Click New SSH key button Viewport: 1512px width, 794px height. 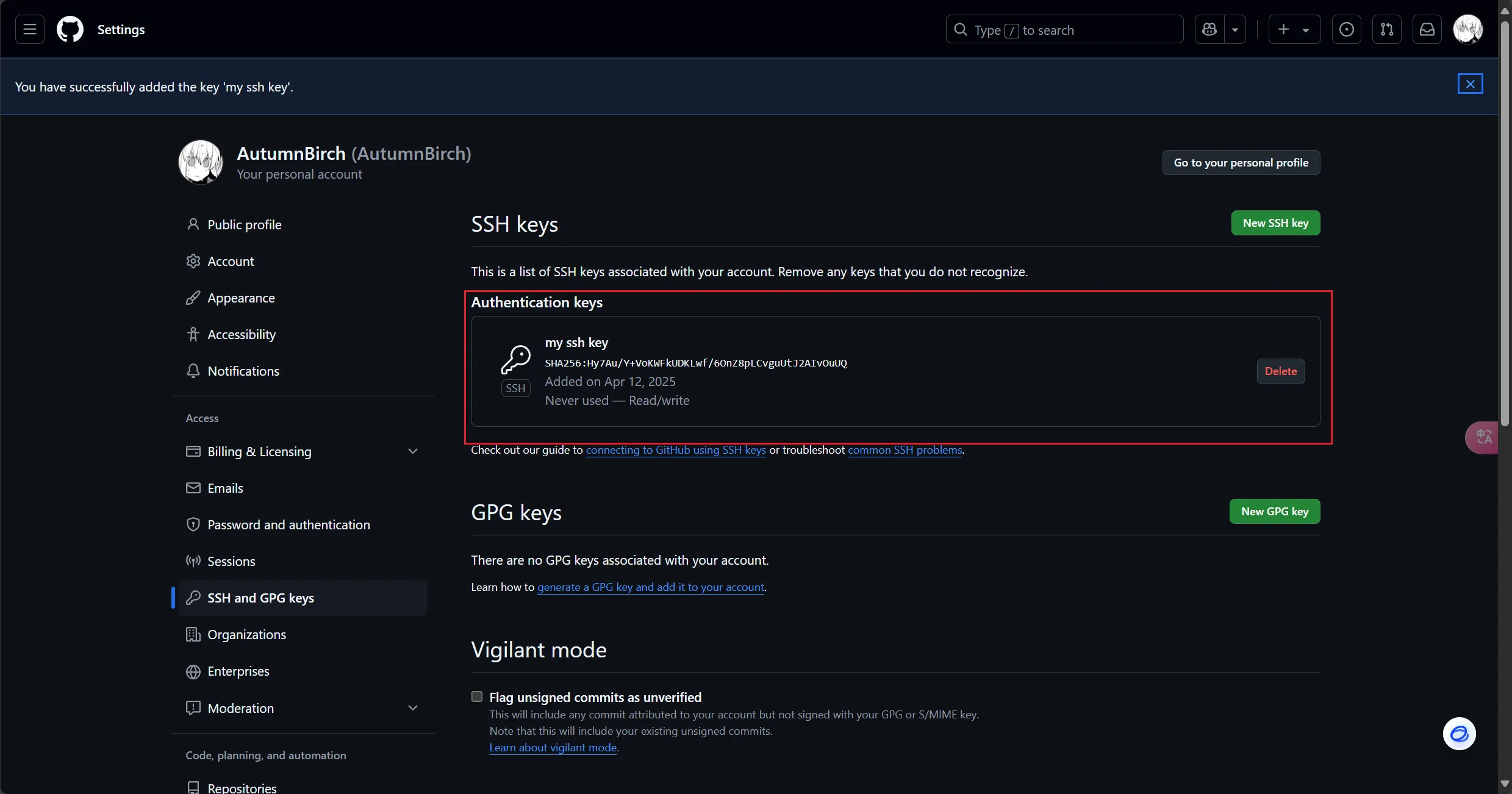1276,223
